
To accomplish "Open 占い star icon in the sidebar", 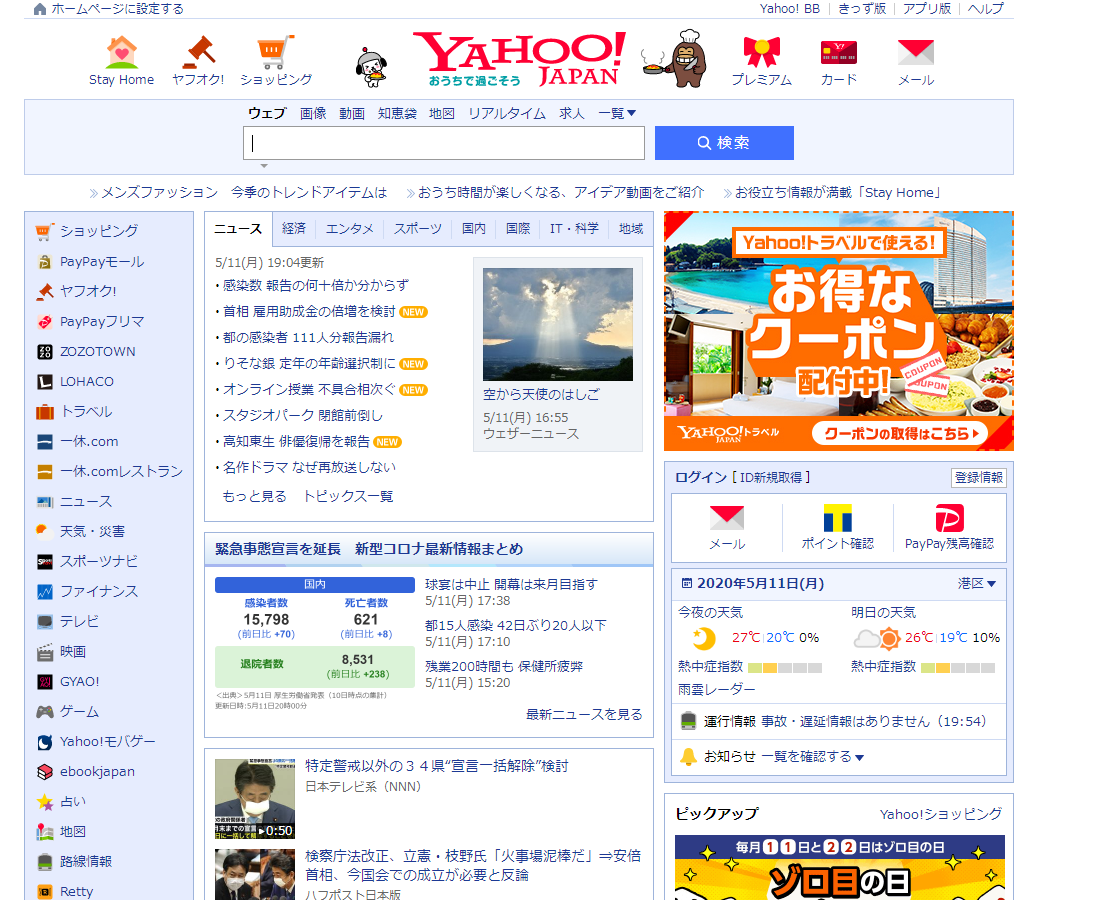I will point(45,802).
